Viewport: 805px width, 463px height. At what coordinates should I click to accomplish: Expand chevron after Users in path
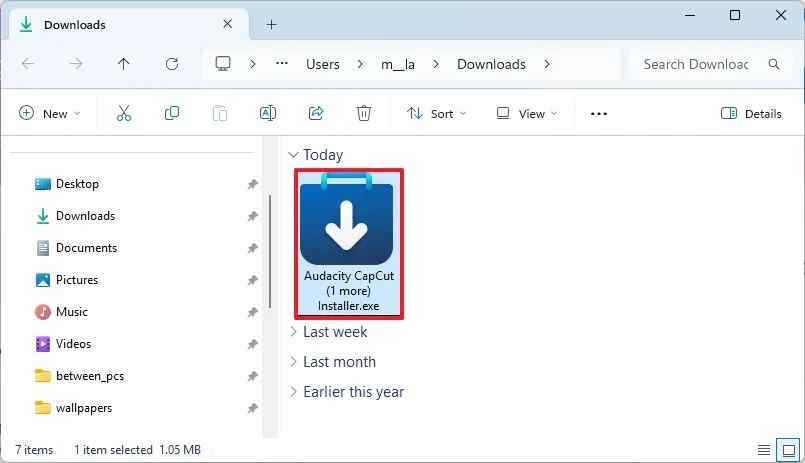pyautogui.click(x=360, y=64)
